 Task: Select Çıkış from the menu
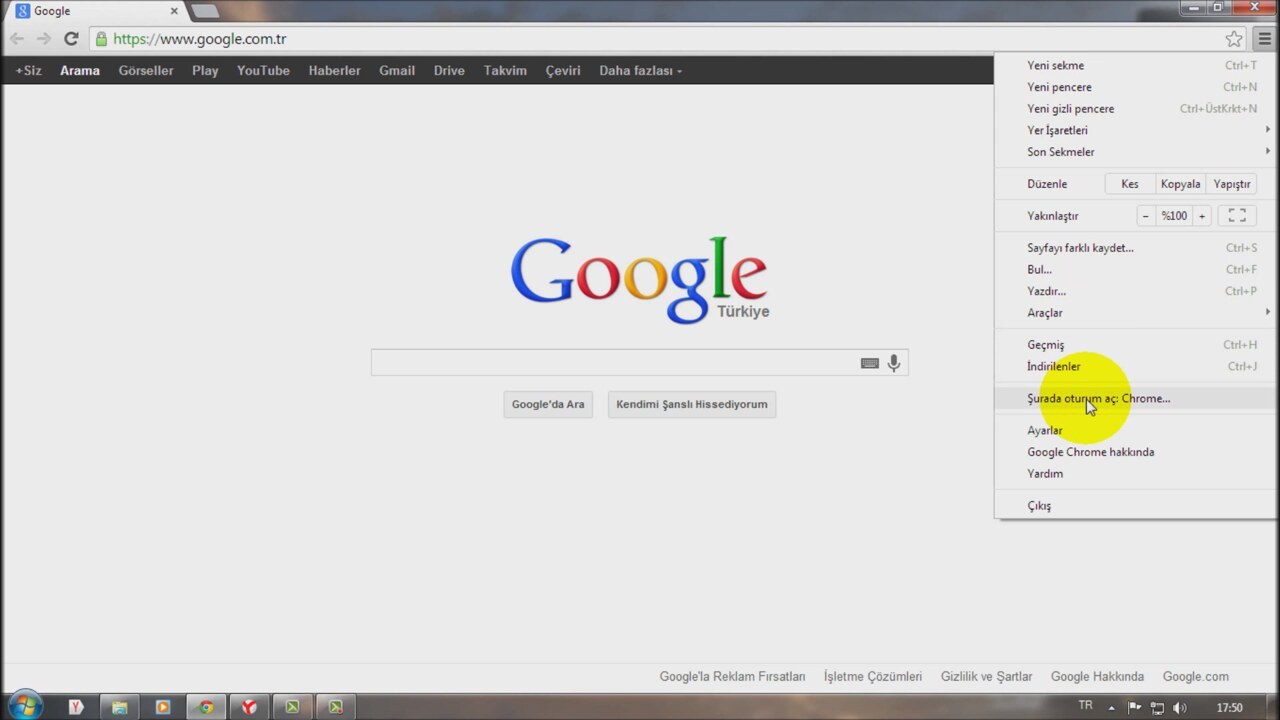pyautogui.click(x=1135, y=506)
